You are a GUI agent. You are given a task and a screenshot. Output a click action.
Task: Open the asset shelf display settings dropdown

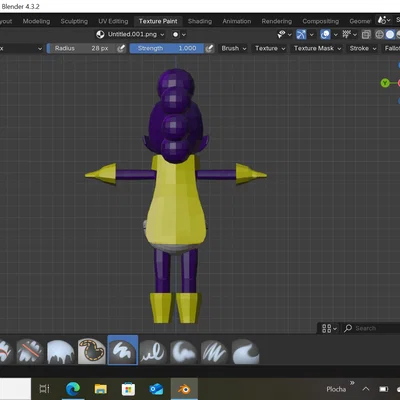tap(329, 328)
